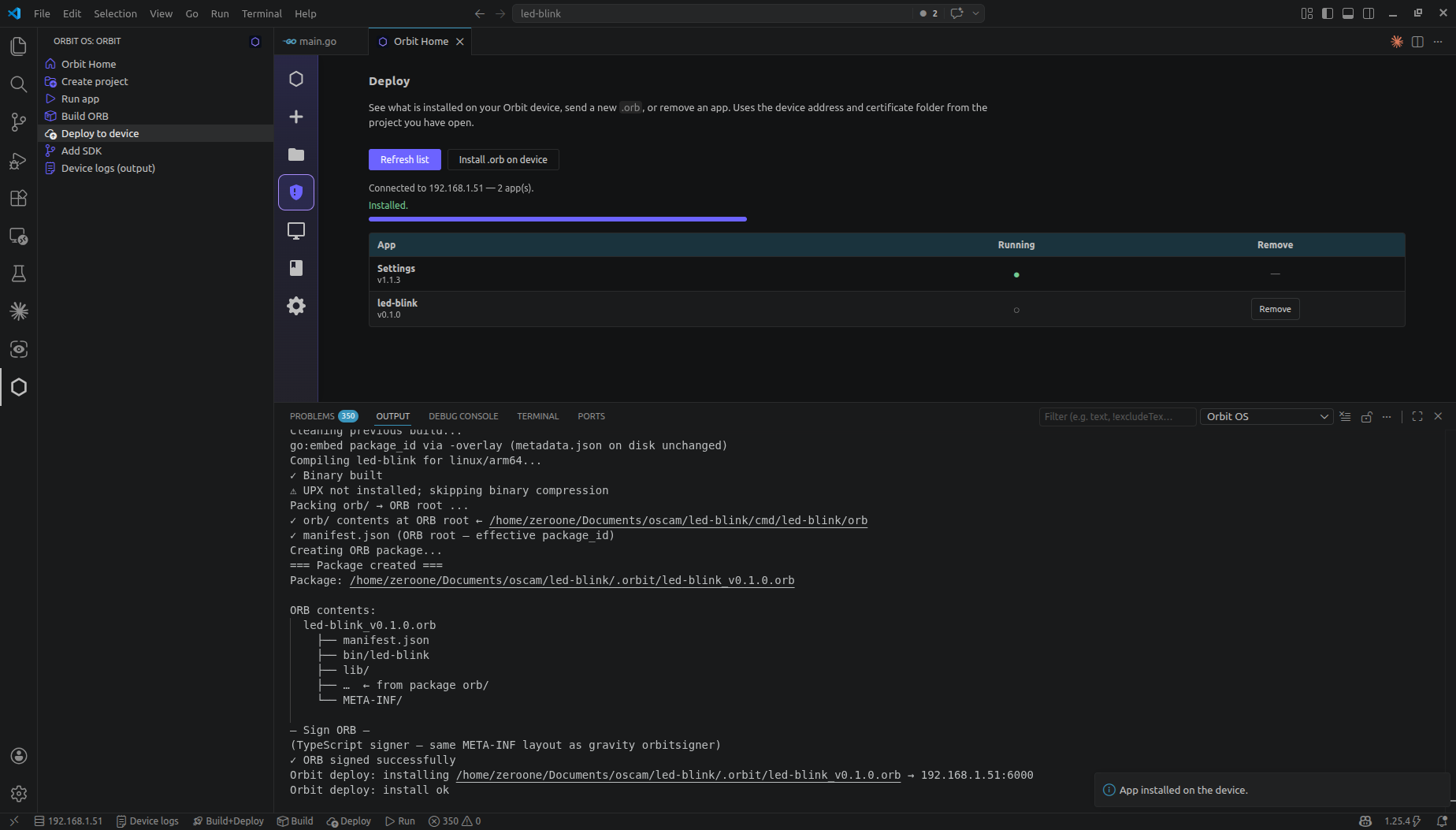
Task: Click the orange starburst icon in editor toolbar
Action: [1397, 42]
